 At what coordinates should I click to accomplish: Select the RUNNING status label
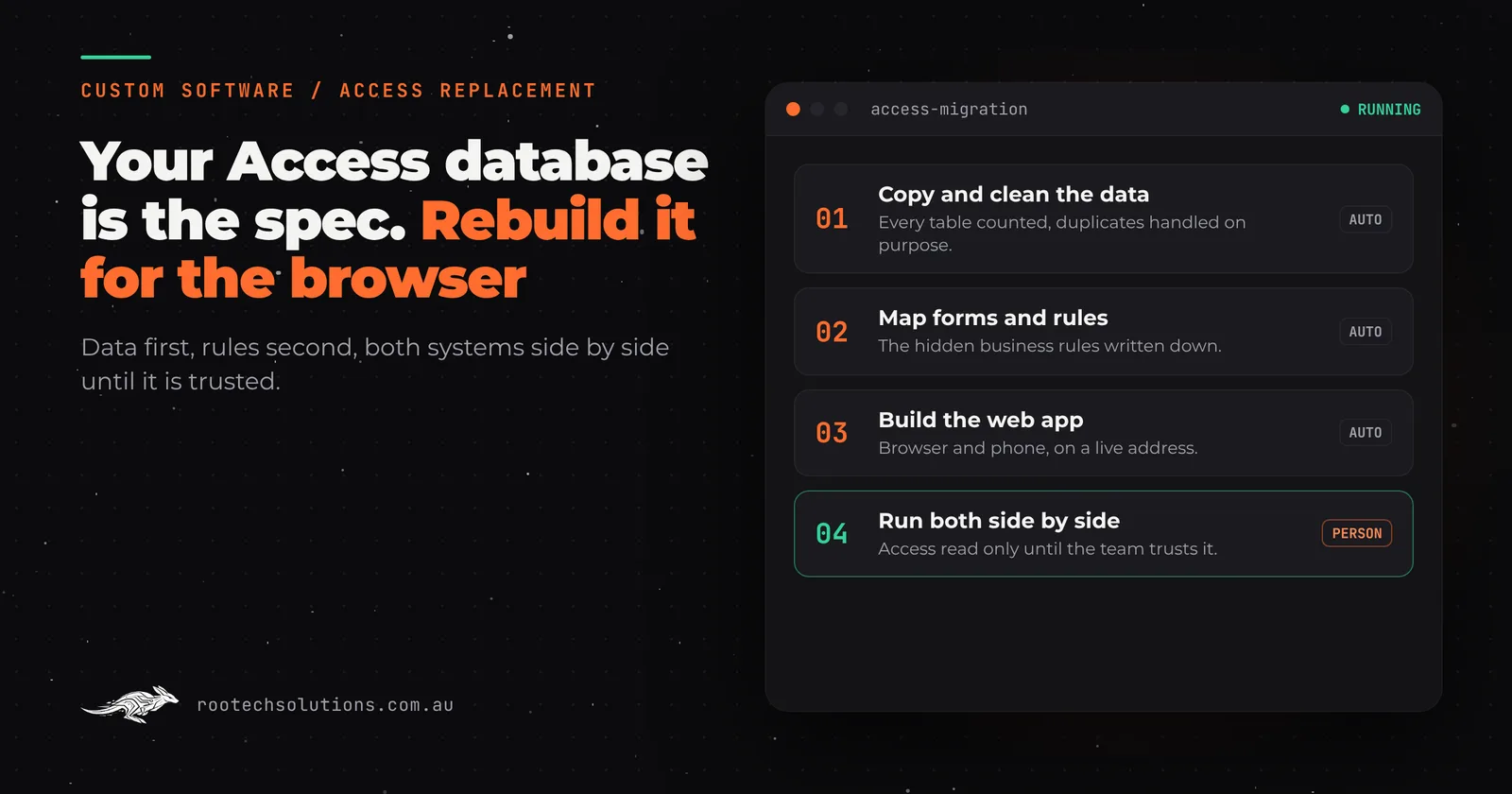pos(1389,110)
